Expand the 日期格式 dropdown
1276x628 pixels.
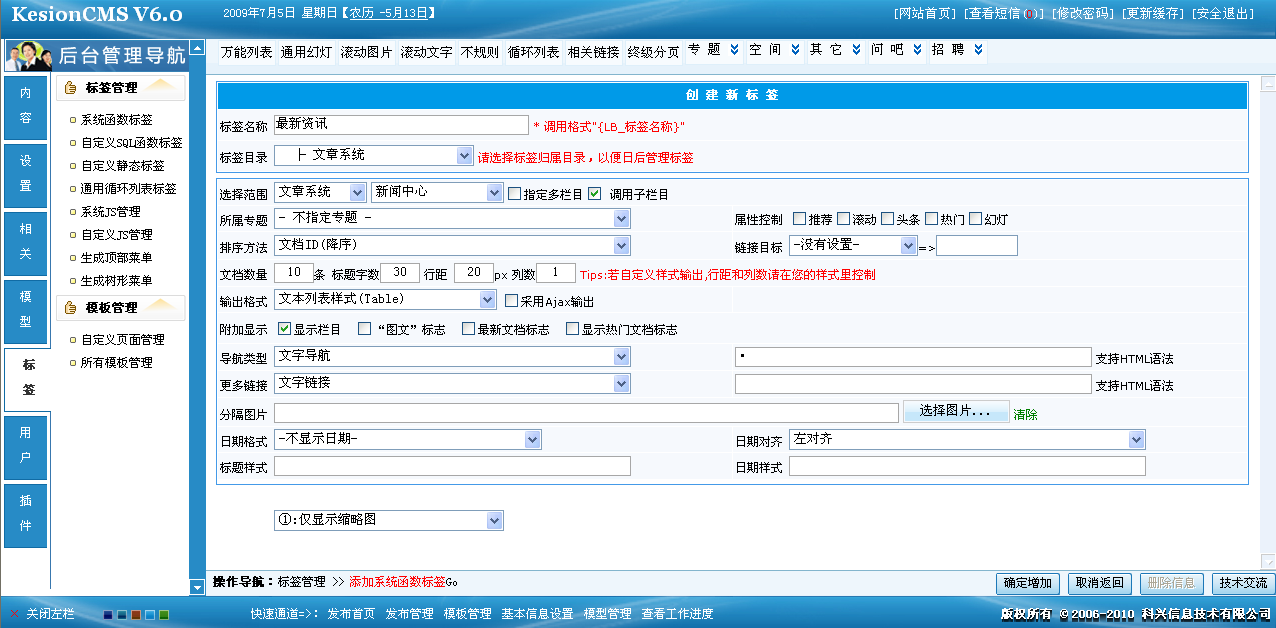(x=531, y=439)
